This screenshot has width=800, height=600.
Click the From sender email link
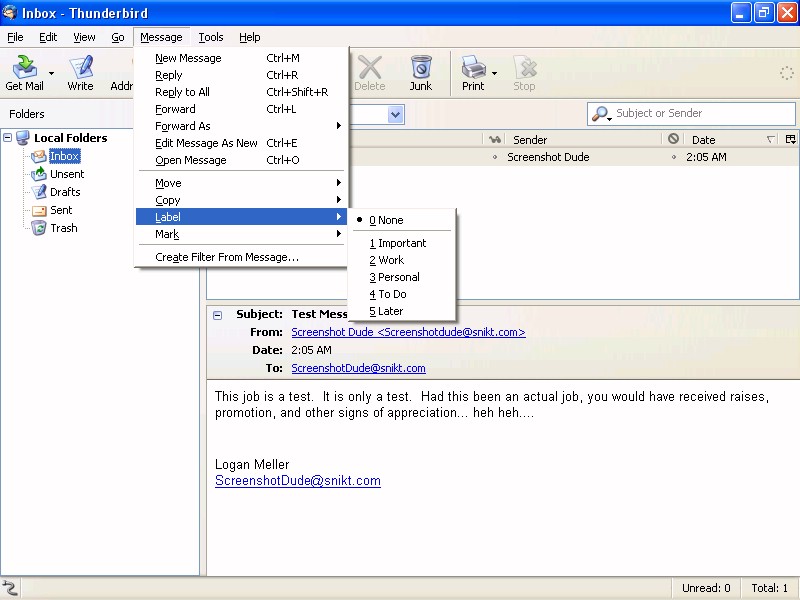click(408, 332)
